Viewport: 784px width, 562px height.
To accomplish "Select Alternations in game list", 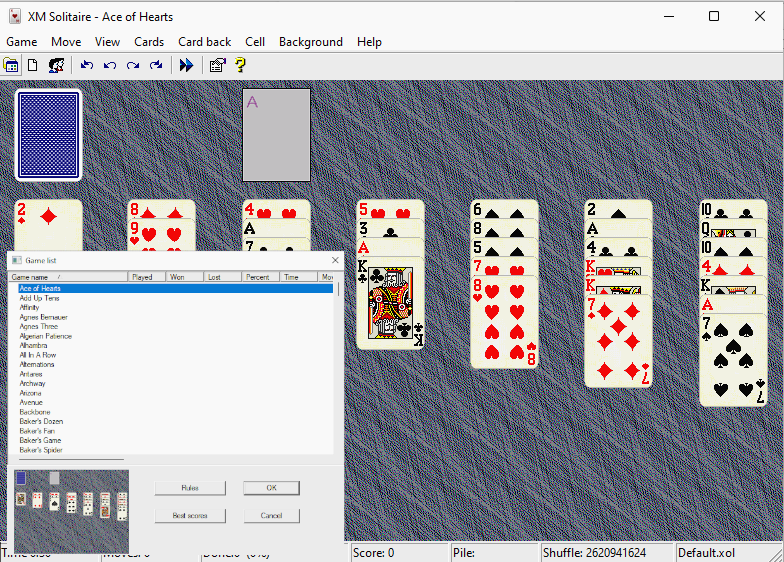I will click(36, 364).
